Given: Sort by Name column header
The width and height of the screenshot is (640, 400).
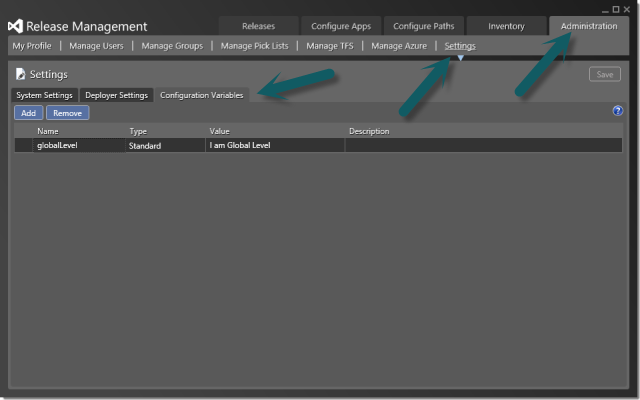Looking at the screenshot, I should [x=48, y=131].
